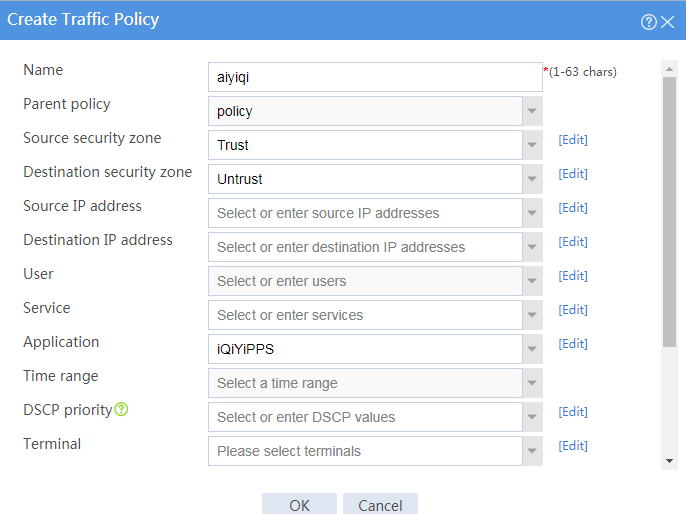Expand the Parent policy dropdown arrow

532,111
